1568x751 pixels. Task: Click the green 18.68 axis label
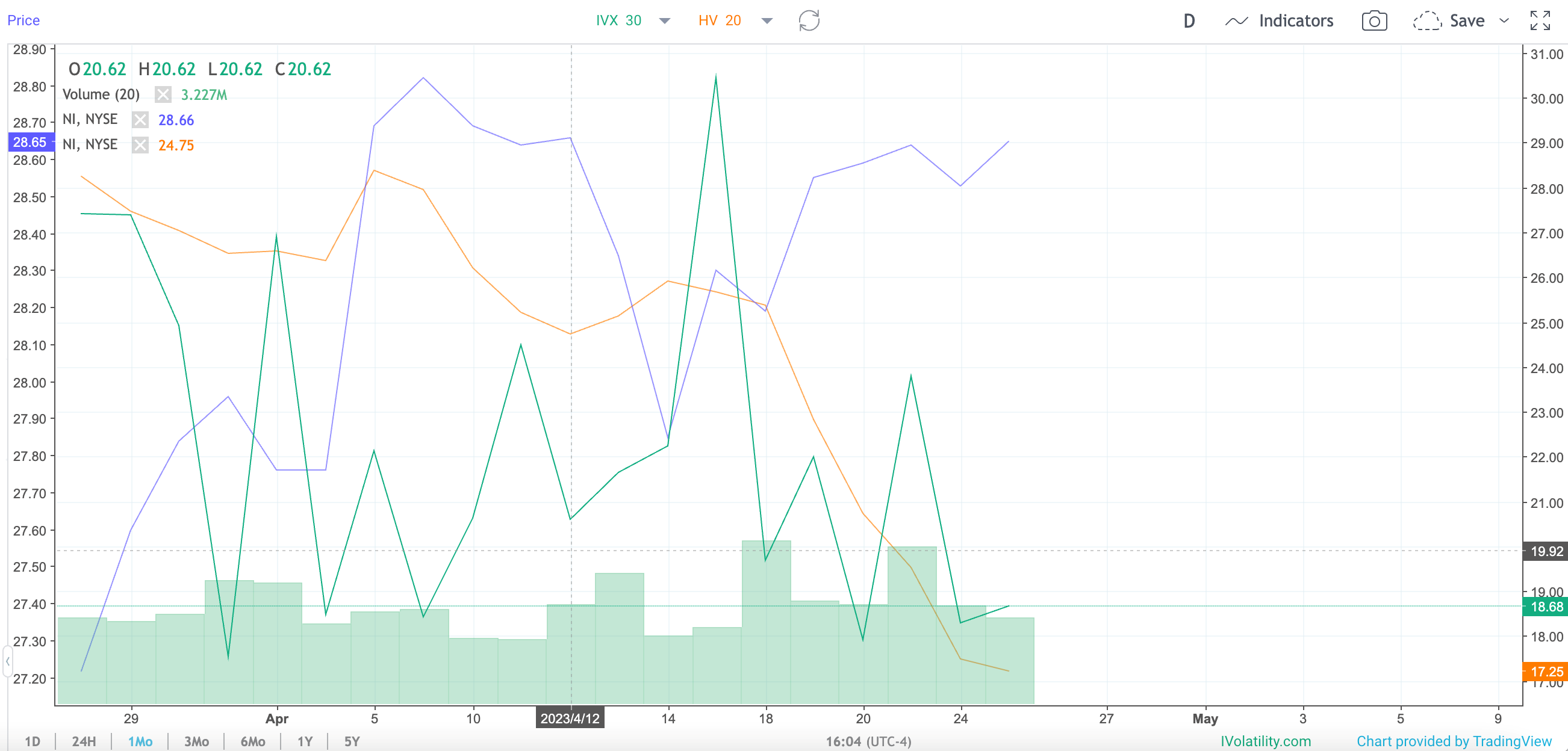click(x=1546, y=606)
